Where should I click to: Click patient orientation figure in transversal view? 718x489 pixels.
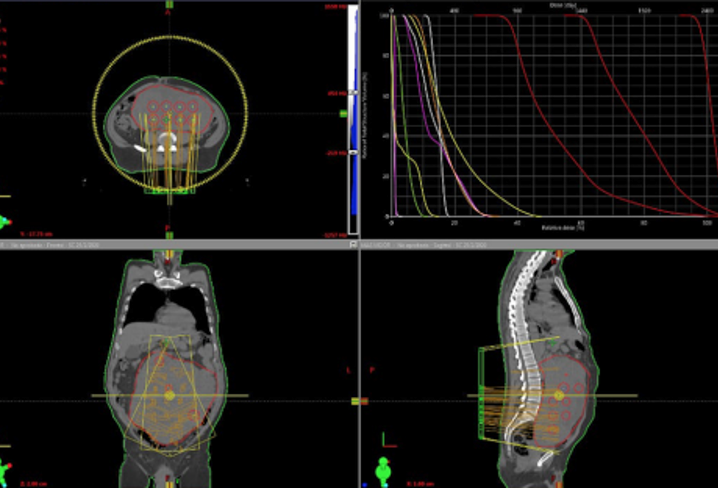point(5,222)
